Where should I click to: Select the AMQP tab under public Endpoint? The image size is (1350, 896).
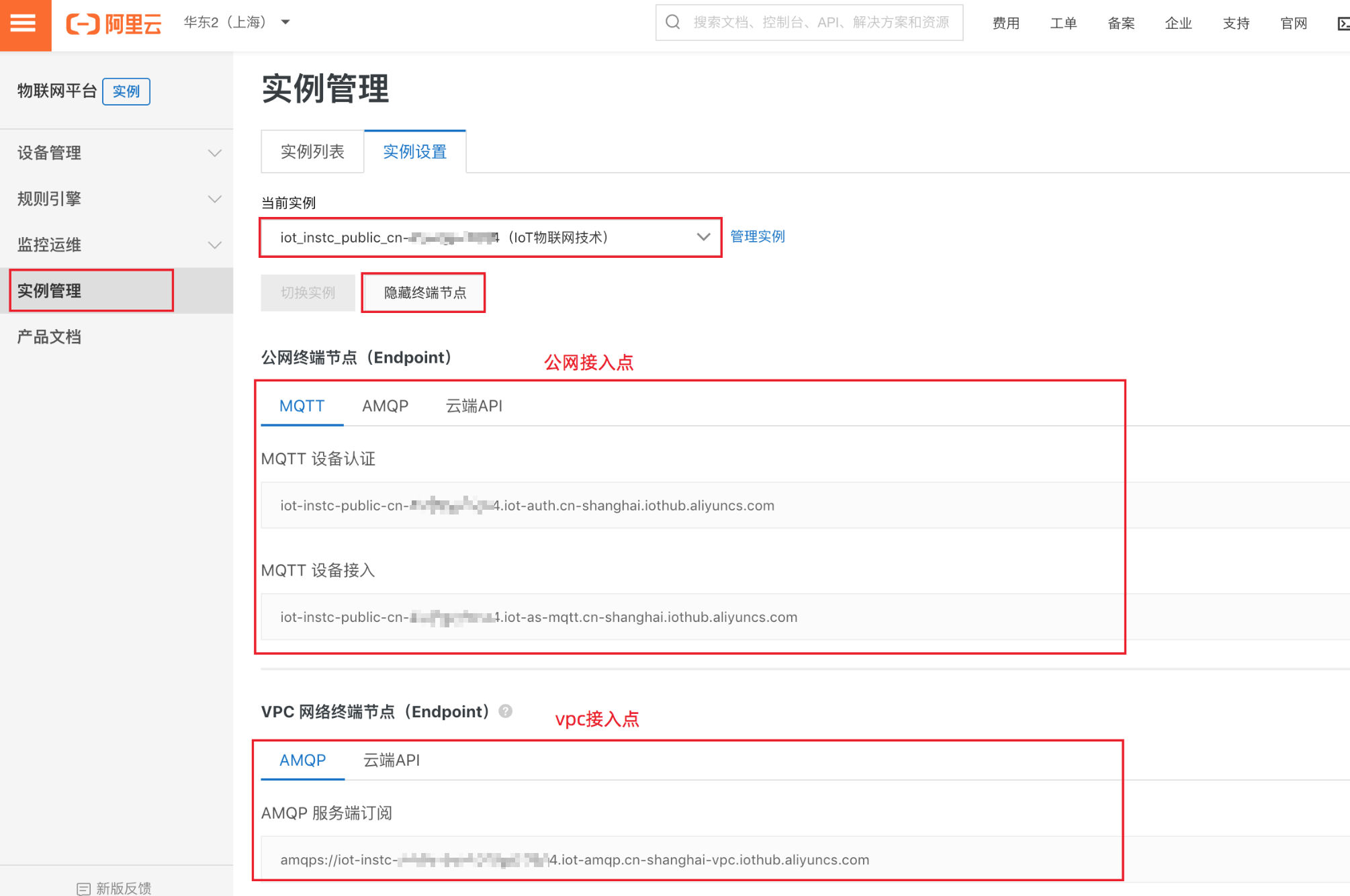[x=385, y=406]
